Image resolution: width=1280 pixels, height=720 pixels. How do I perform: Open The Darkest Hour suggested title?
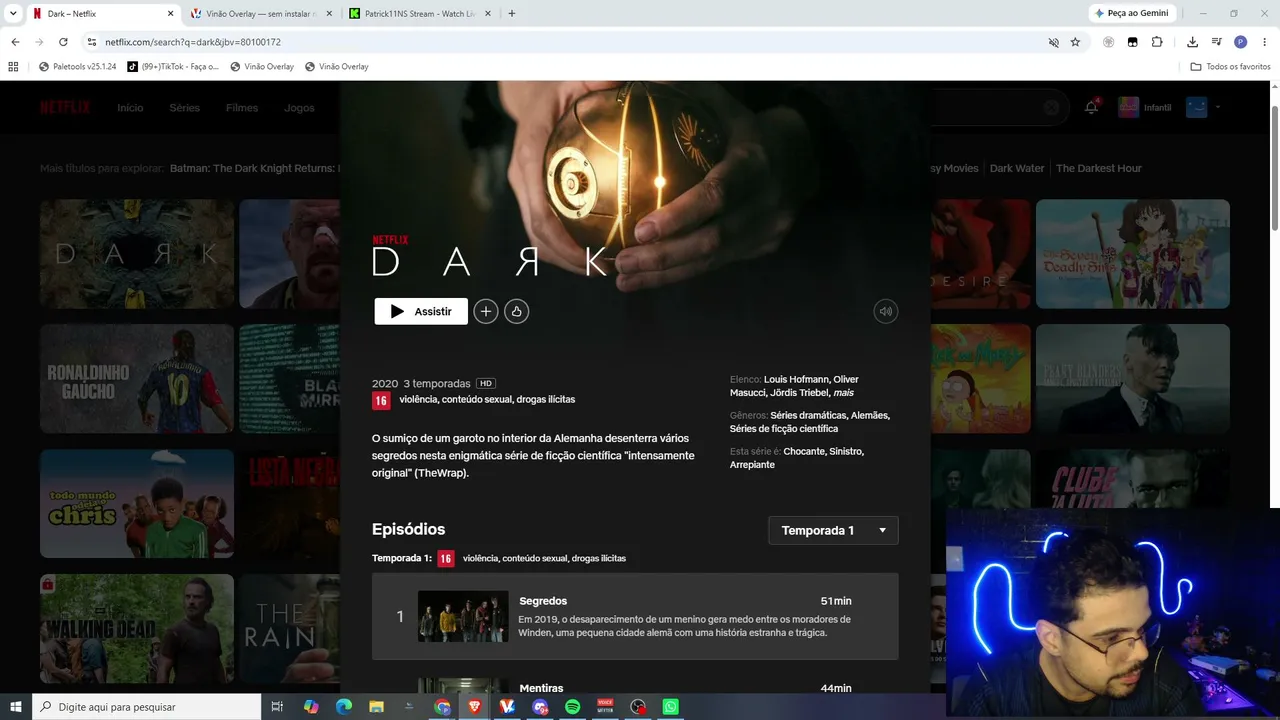tap(1099, 168)
